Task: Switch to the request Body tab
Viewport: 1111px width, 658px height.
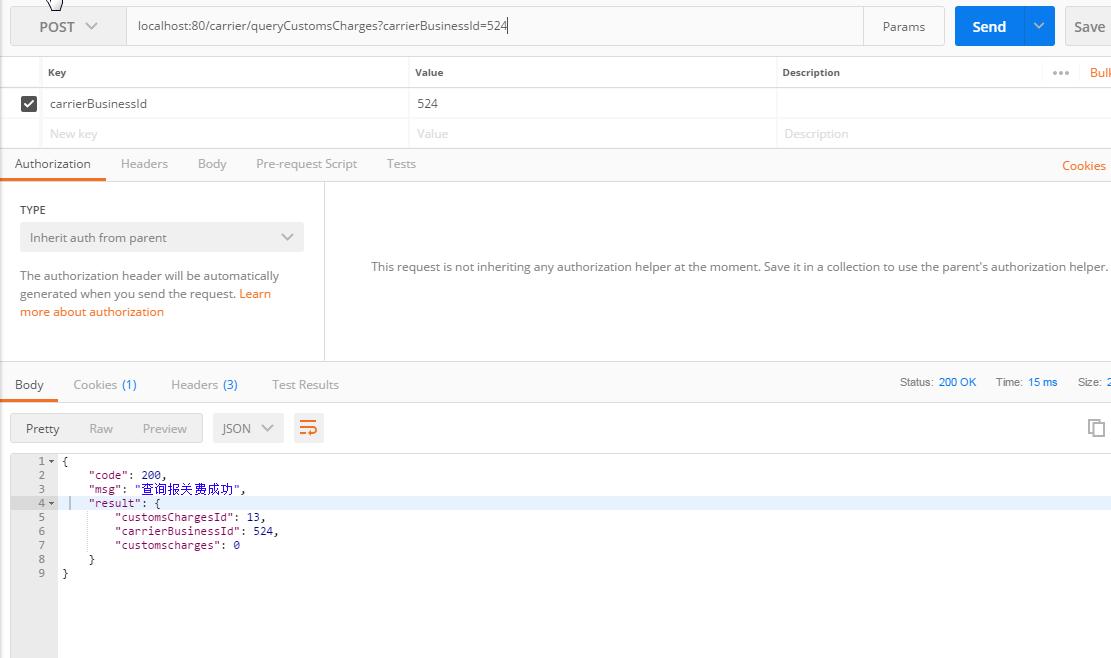Action: click(x=212, y=164)
